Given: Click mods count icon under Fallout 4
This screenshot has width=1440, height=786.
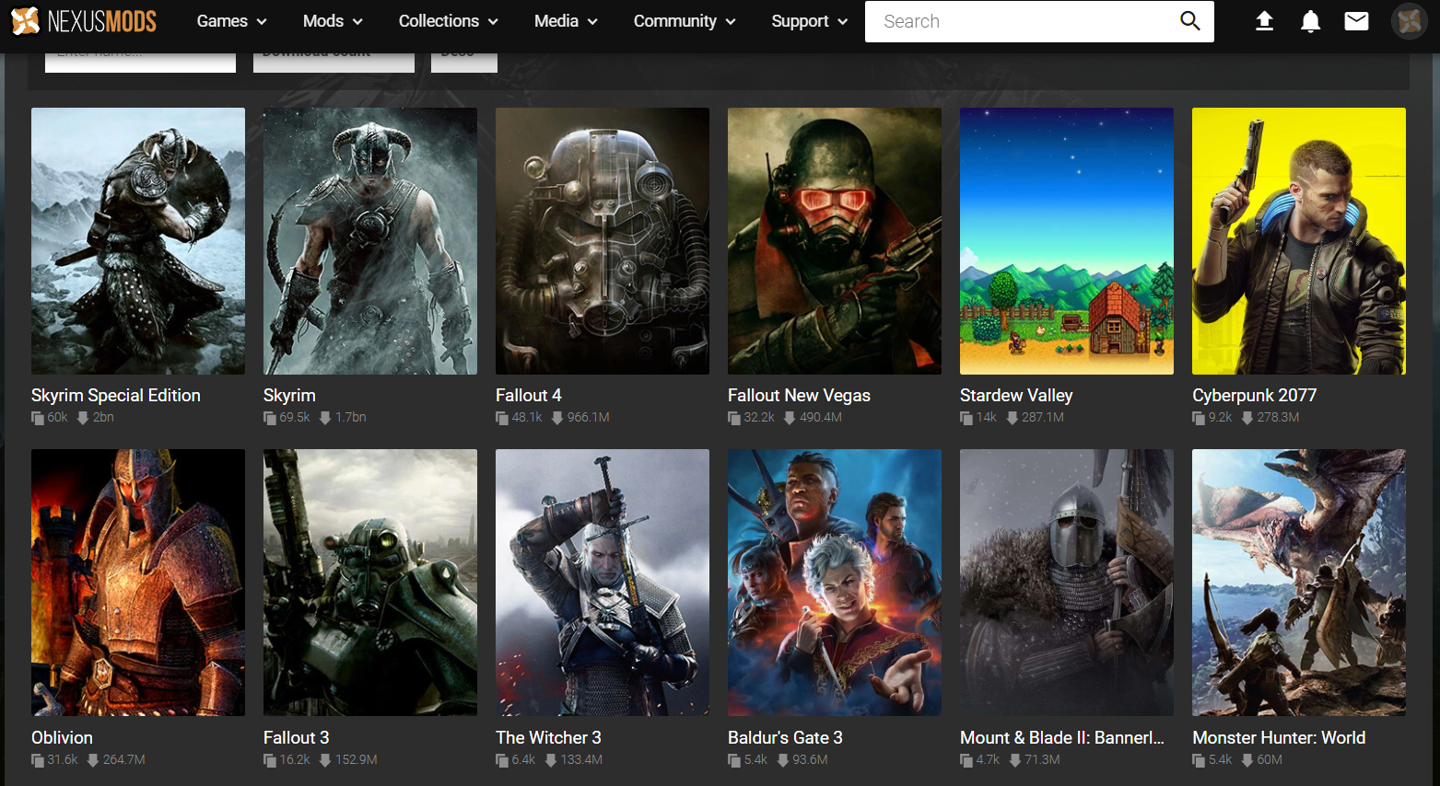Looking at the screenshot, I should click(x=502, y=418).
